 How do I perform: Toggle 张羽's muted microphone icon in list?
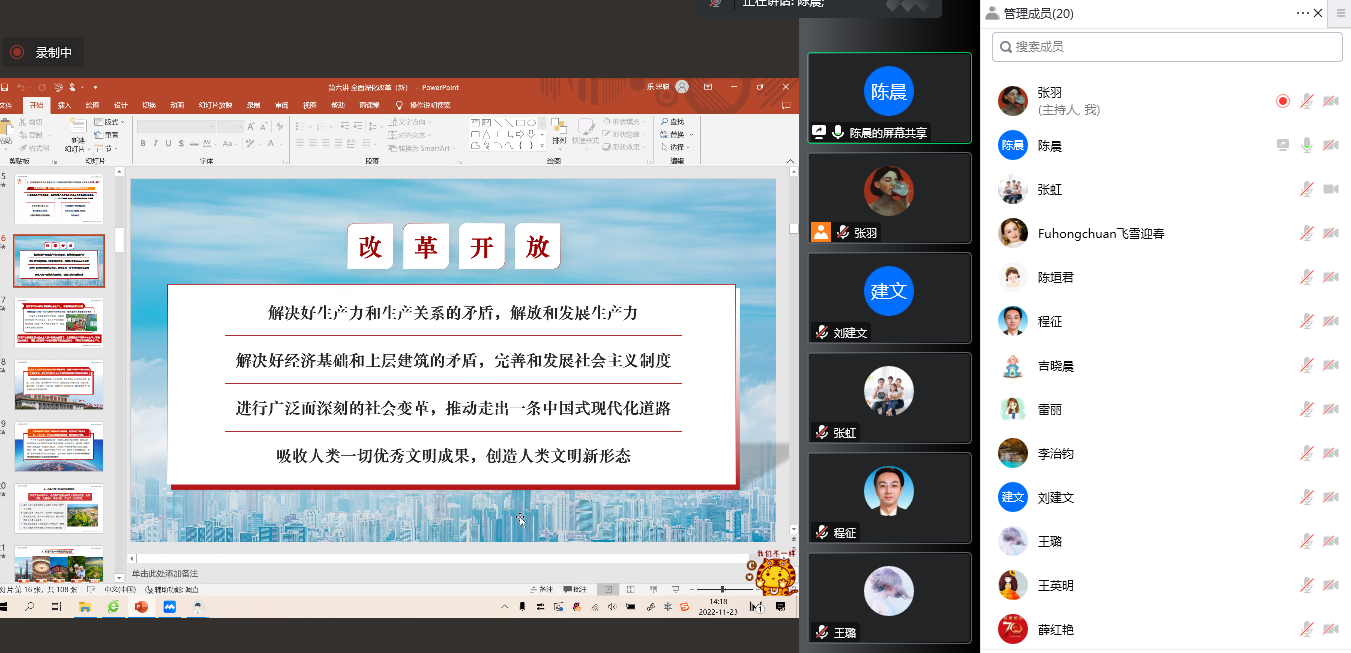(x=1306, y=101)
